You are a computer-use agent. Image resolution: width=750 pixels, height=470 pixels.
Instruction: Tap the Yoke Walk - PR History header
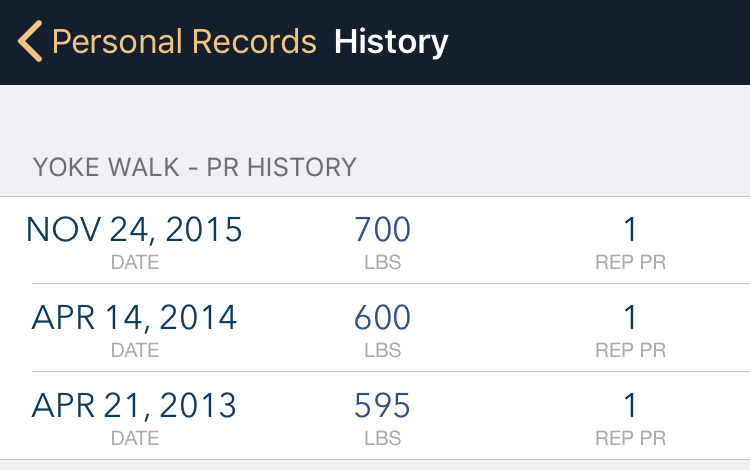(x=195, y=167)
